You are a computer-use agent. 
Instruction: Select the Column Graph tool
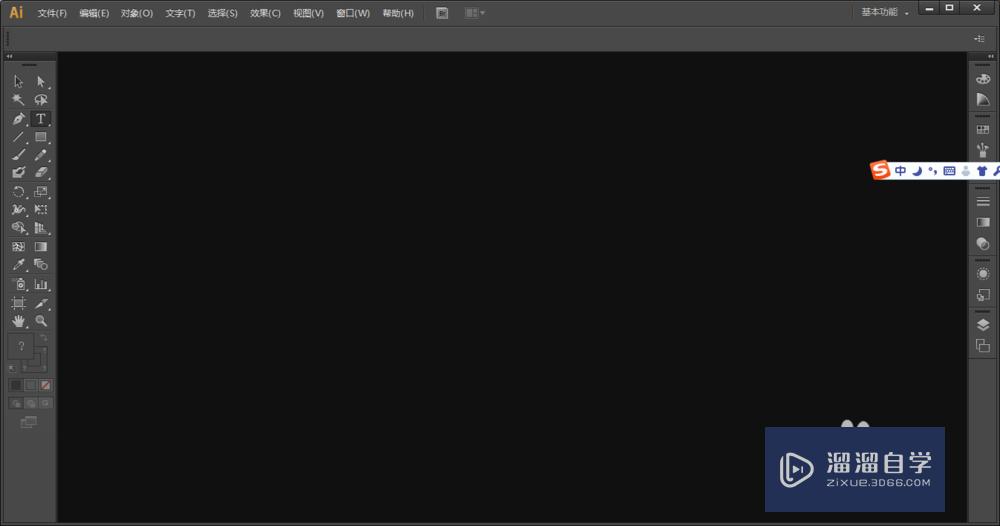click(41, 284)
